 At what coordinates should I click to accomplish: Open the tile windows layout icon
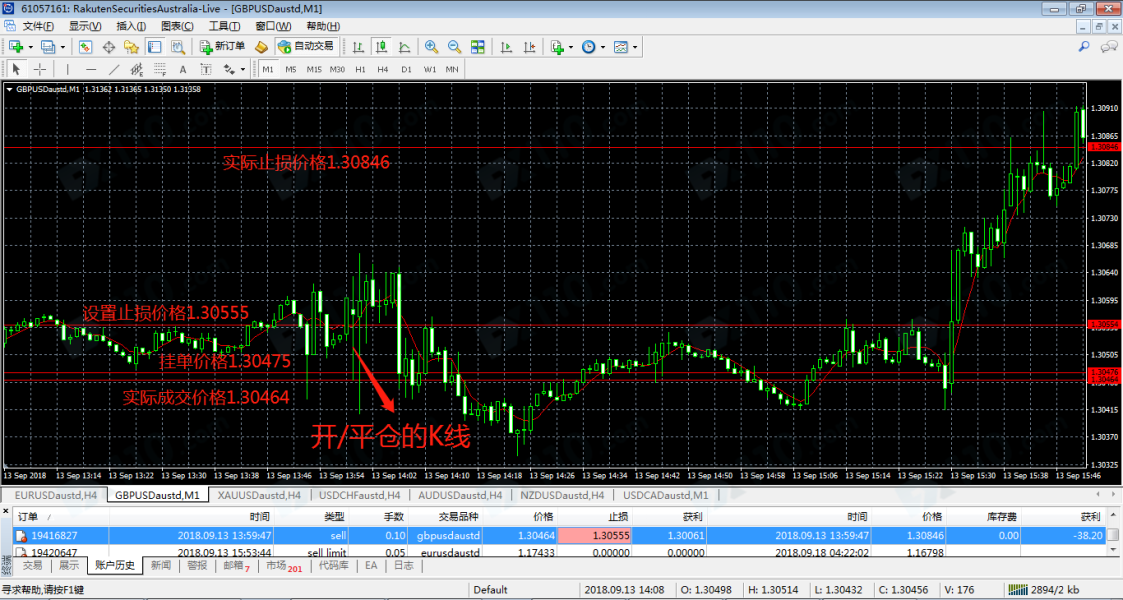tap(478, 47)
